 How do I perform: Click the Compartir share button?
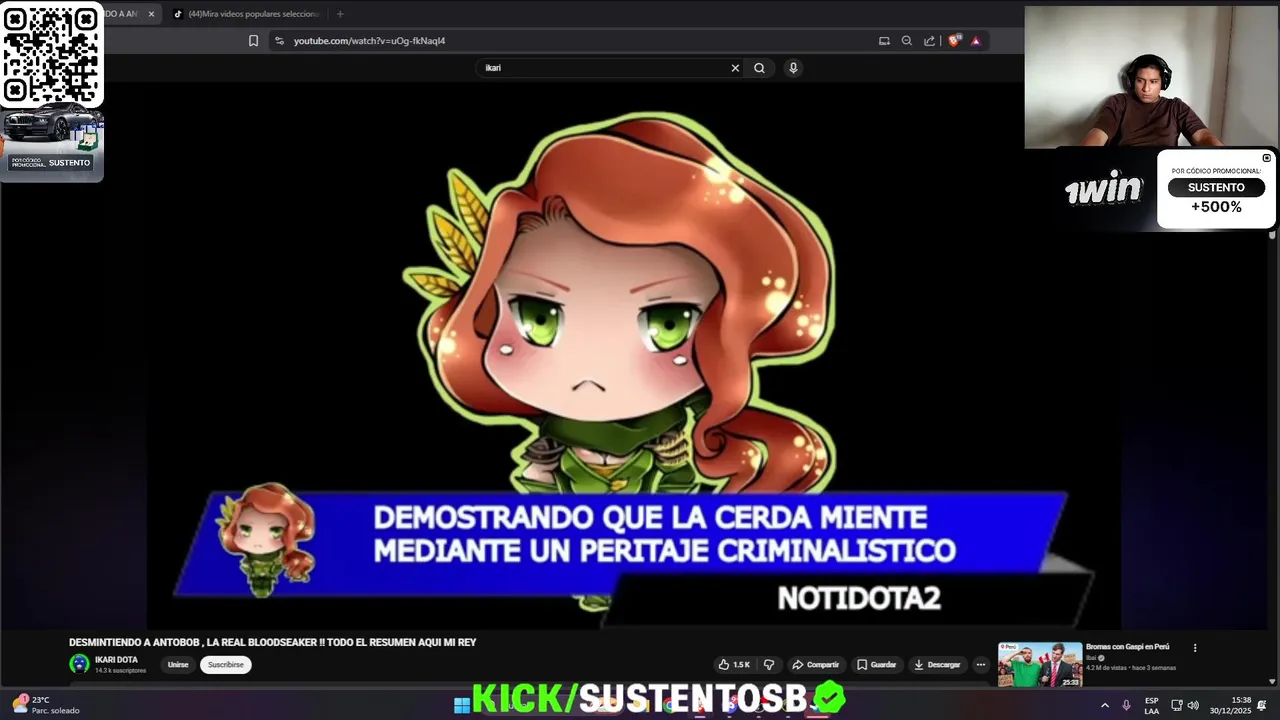815,665
